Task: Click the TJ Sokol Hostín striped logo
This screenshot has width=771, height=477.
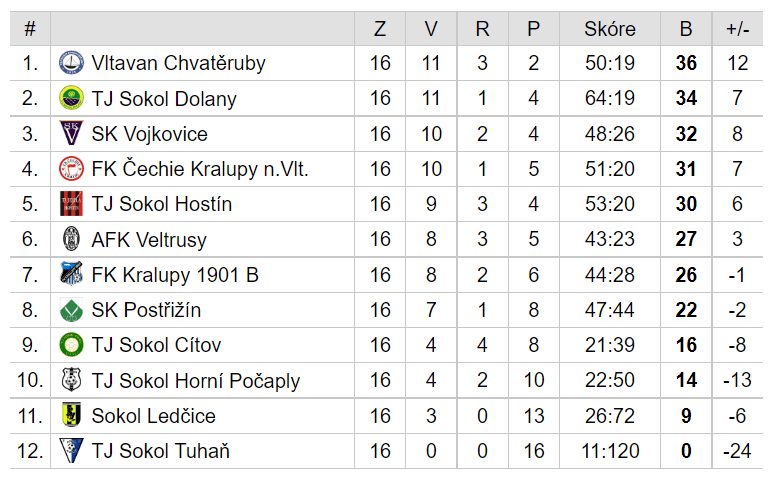Action: (x=71, y=204)
